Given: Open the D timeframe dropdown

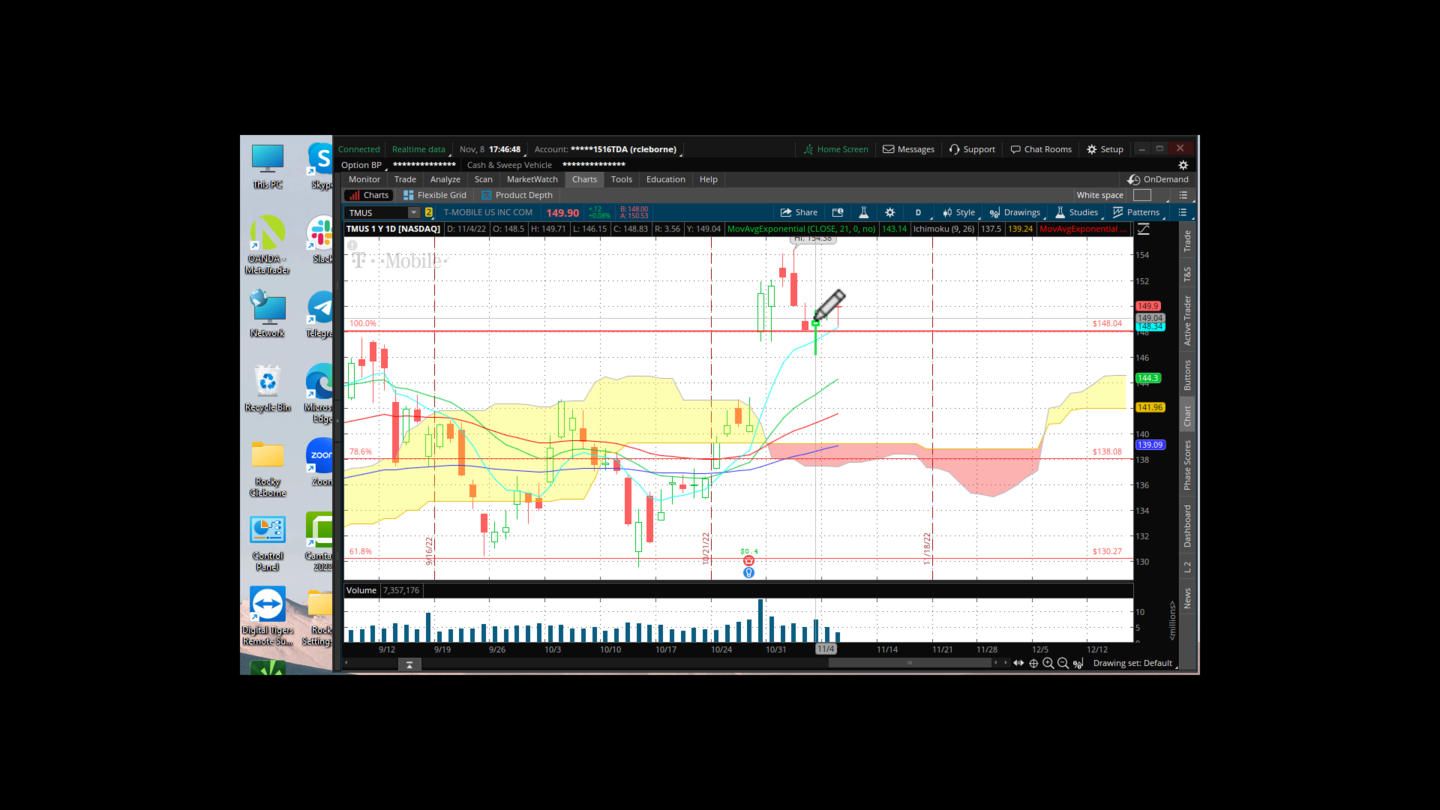Looking at the screenshot, I should [x=918, y=212].
